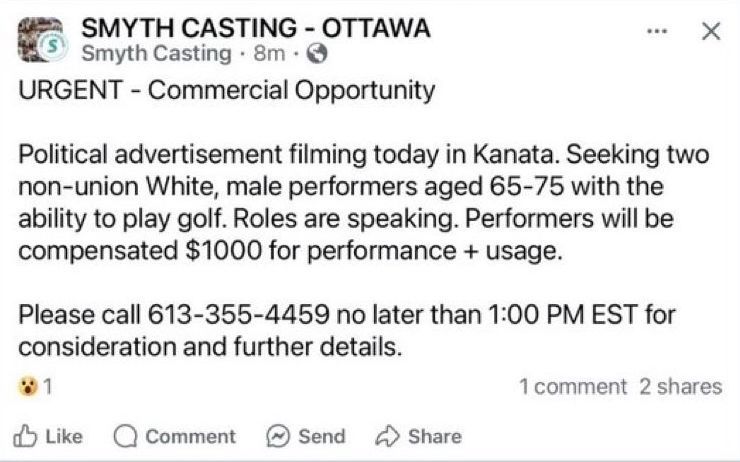View the 2 shares list
This screenshot has width=740, height=462.
[x=681, y=386]
